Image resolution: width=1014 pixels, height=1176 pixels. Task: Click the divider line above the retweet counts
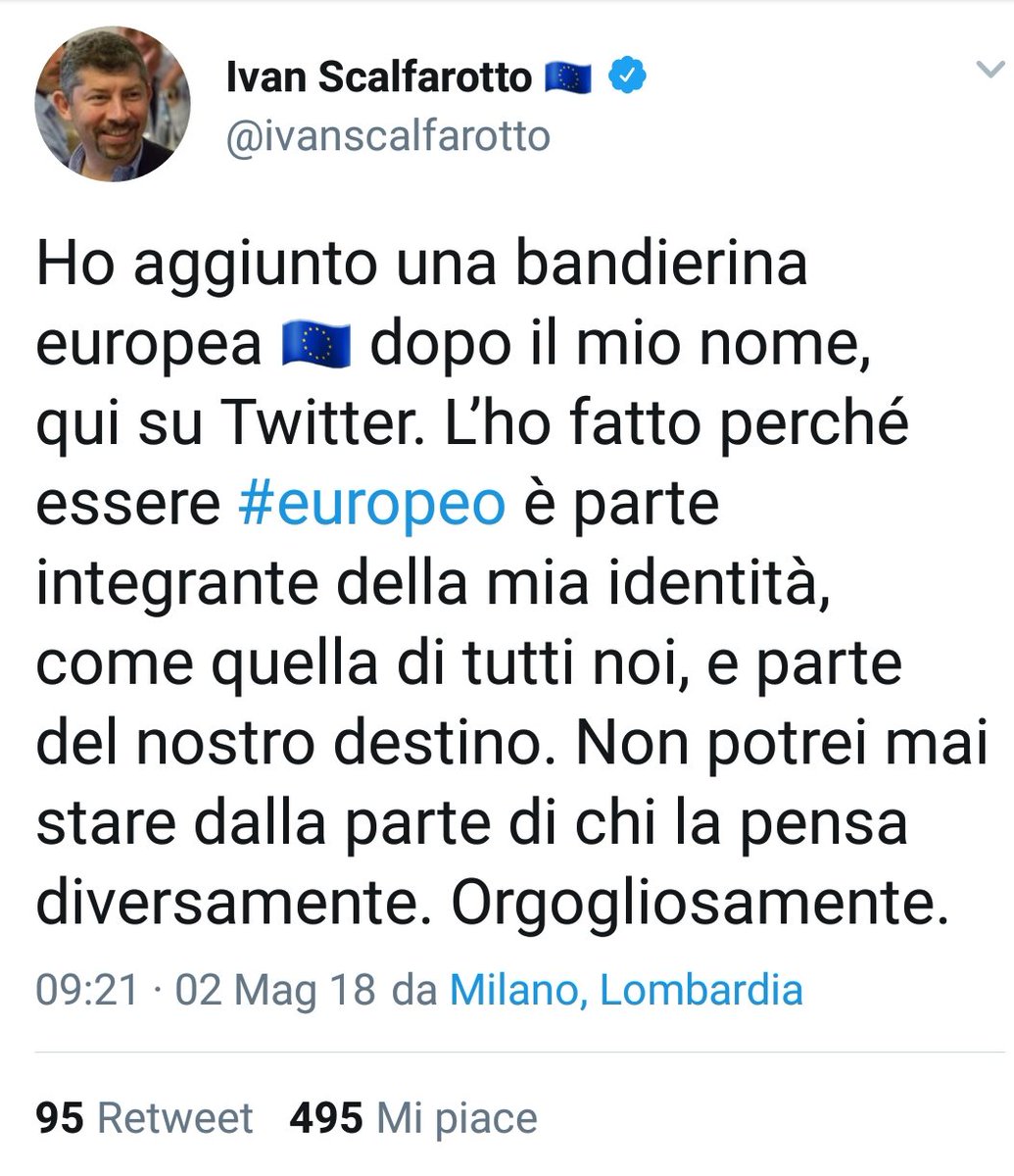[507, 1053]
